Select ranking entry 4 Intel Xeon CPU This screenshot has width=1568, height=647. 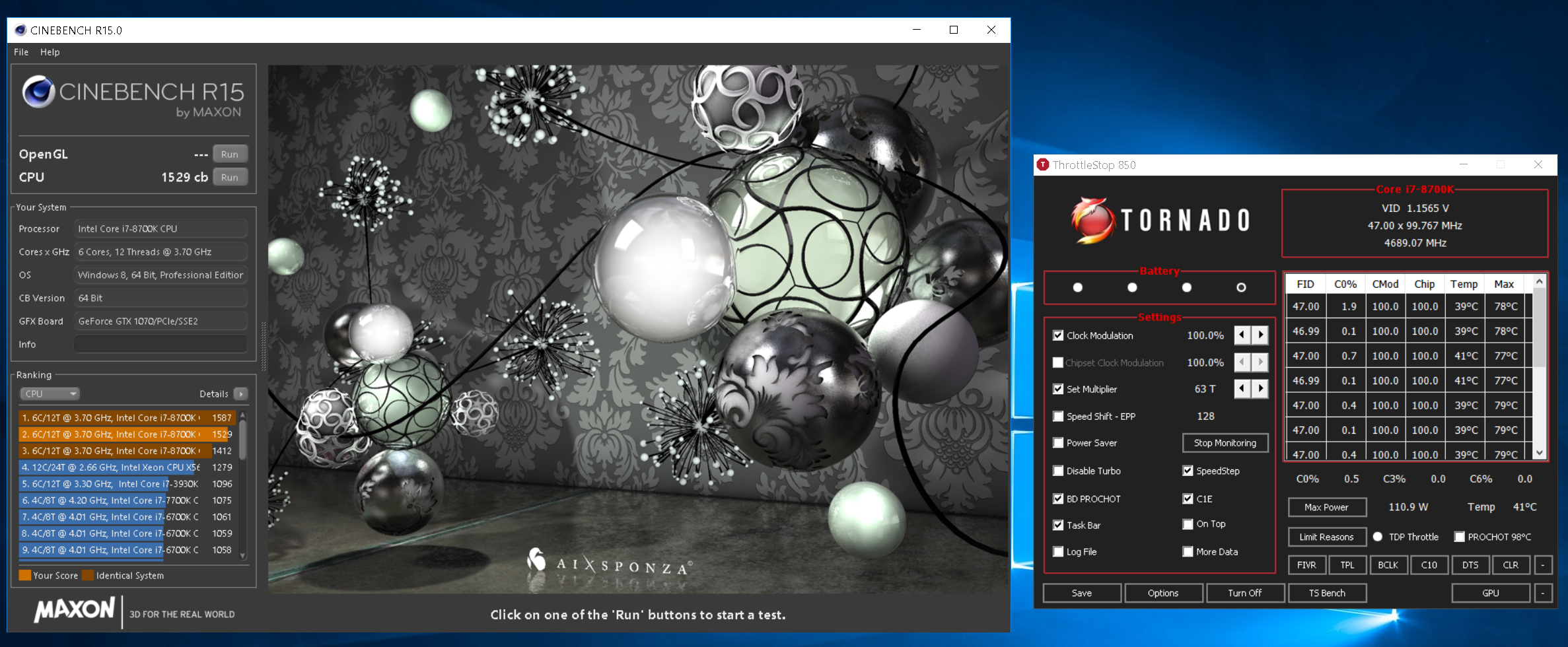127,467
